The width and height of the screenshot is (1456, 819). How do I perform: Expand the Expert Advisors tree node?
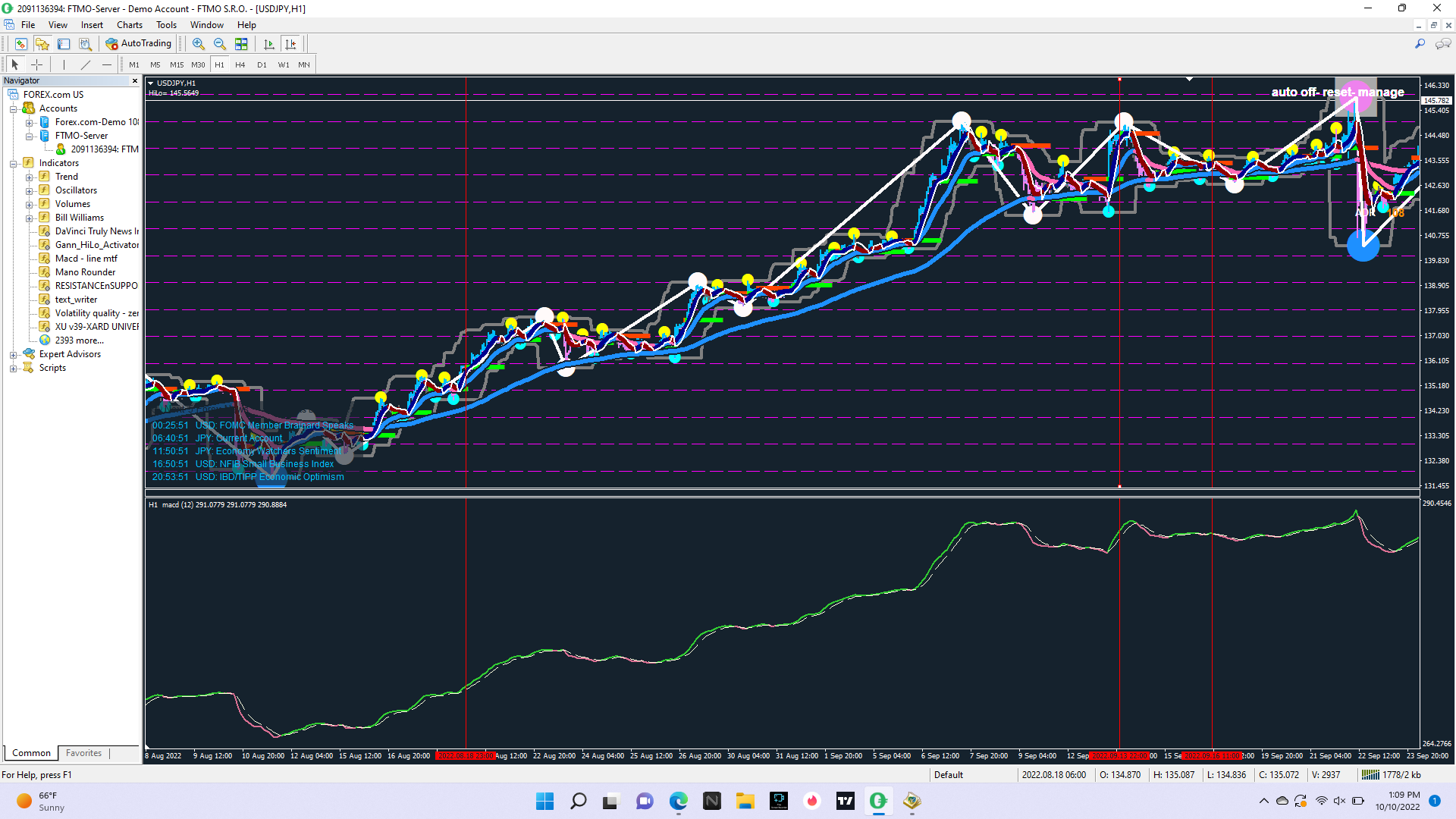point(13,355)
